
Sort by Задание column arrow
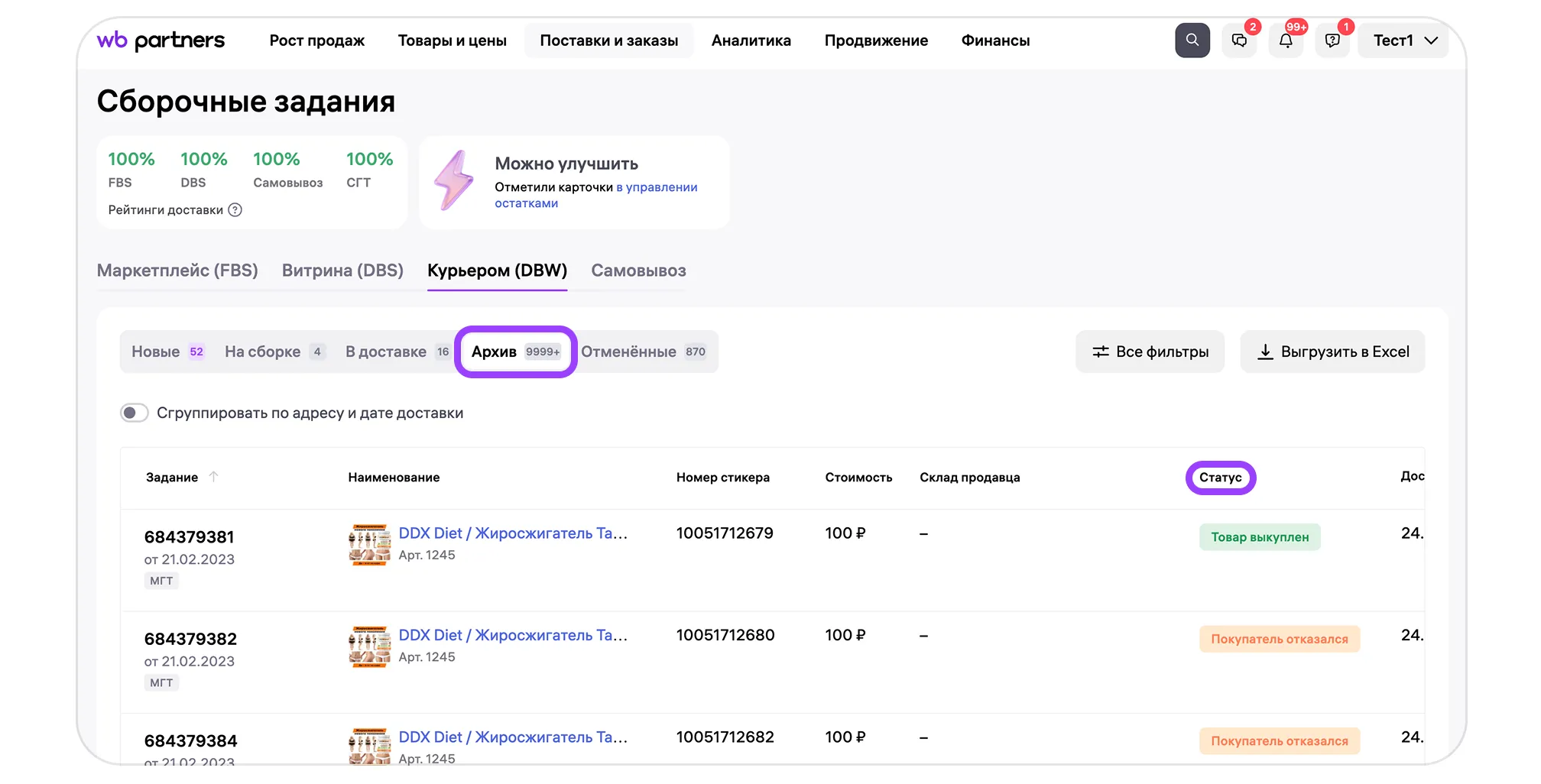click(214, 477)
